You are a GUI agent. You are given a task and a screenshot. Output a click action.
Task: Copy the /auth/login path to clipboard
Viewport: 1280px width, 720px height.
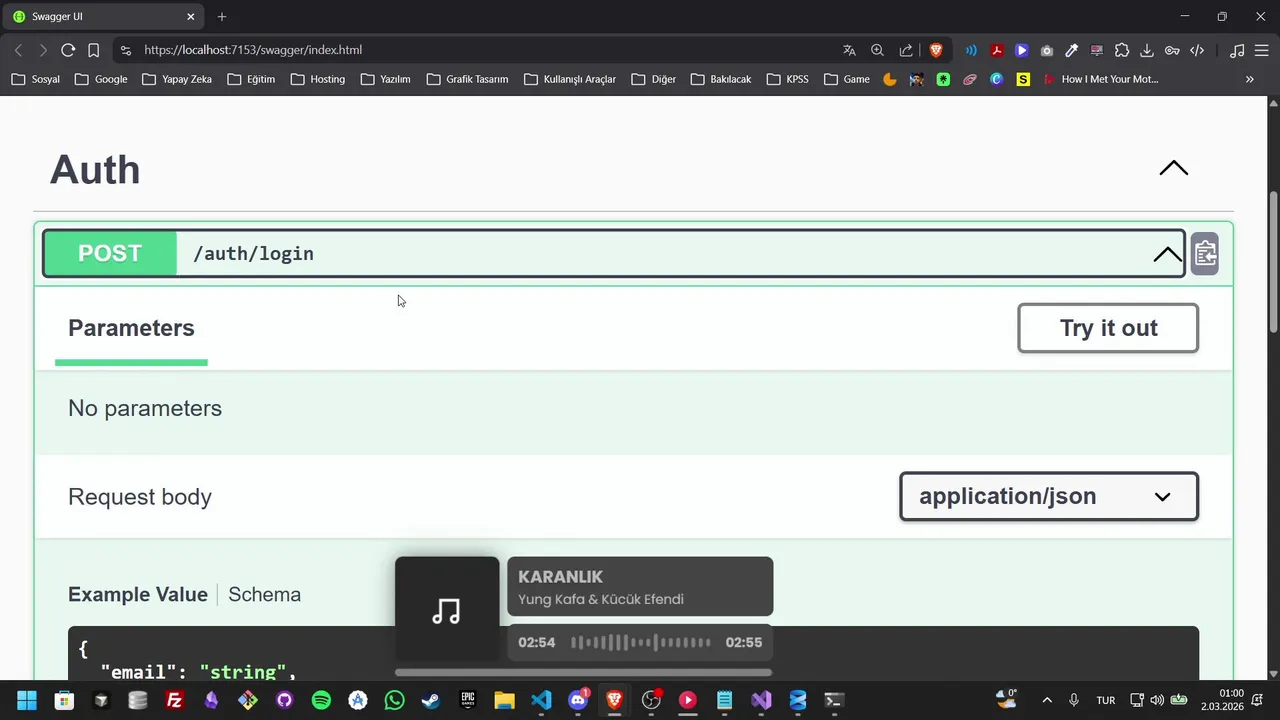click(1205, 254)
